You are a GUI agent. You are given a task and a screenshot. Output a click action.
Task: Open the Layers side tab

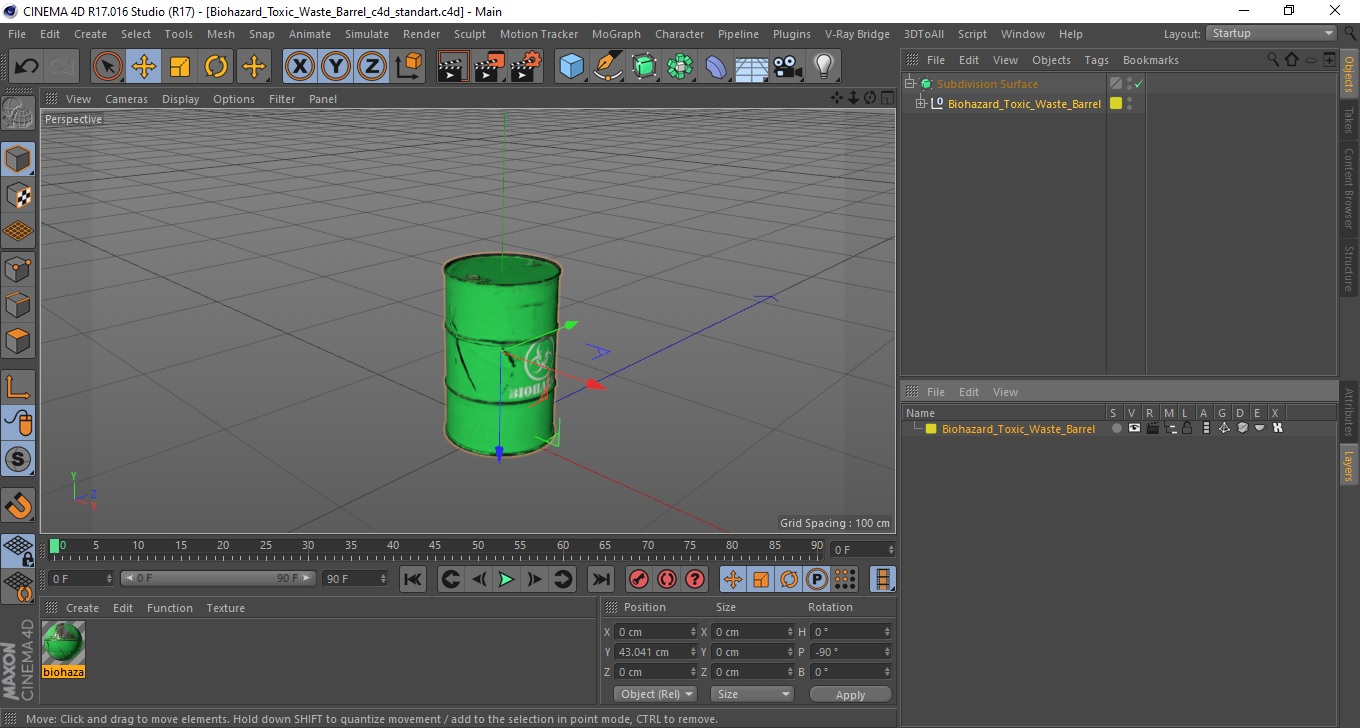click(x=1349, y=466)
